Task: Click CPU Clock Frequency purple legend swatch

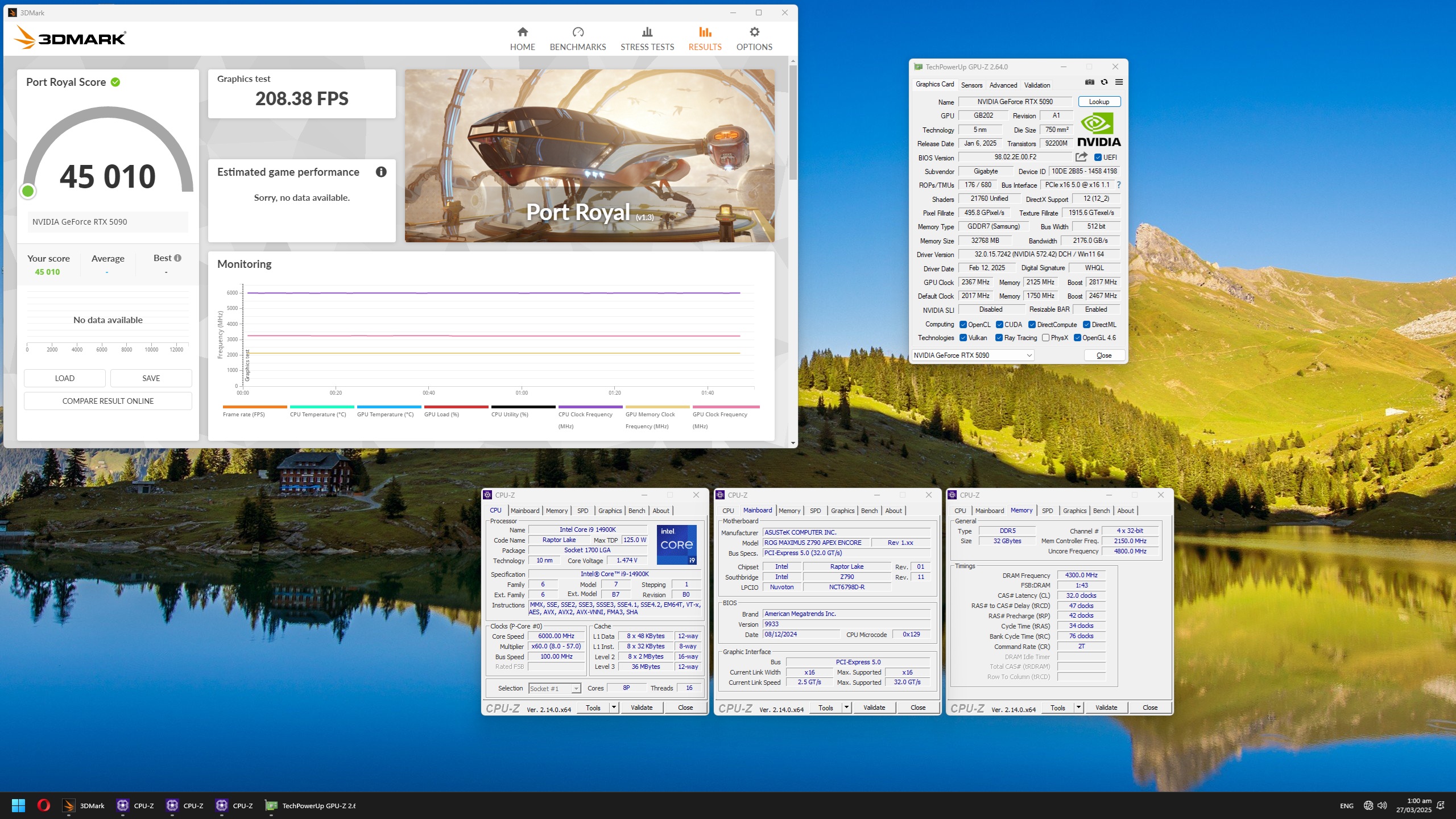Action: 590,407
